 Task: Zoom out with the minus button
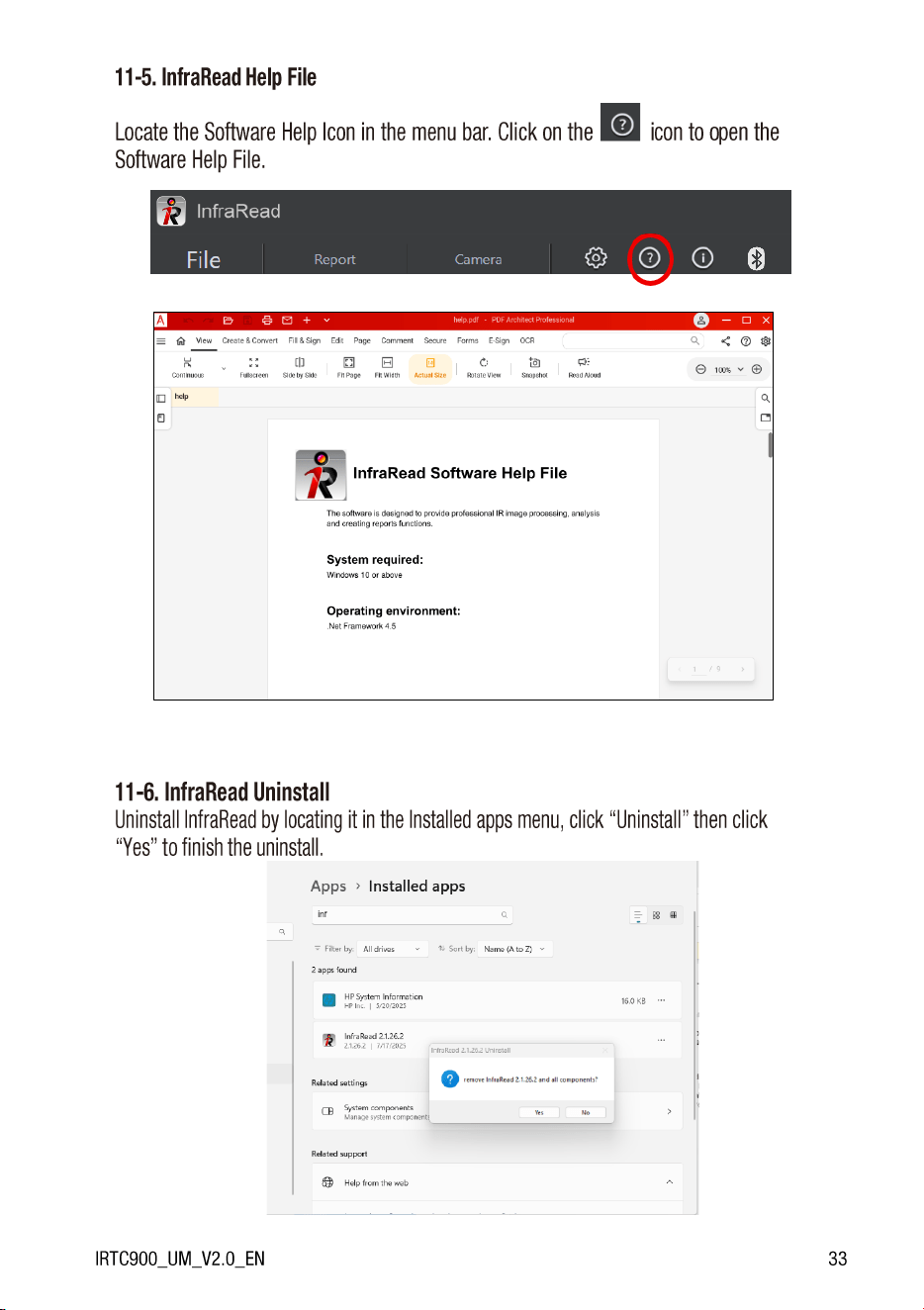point(700,369)
